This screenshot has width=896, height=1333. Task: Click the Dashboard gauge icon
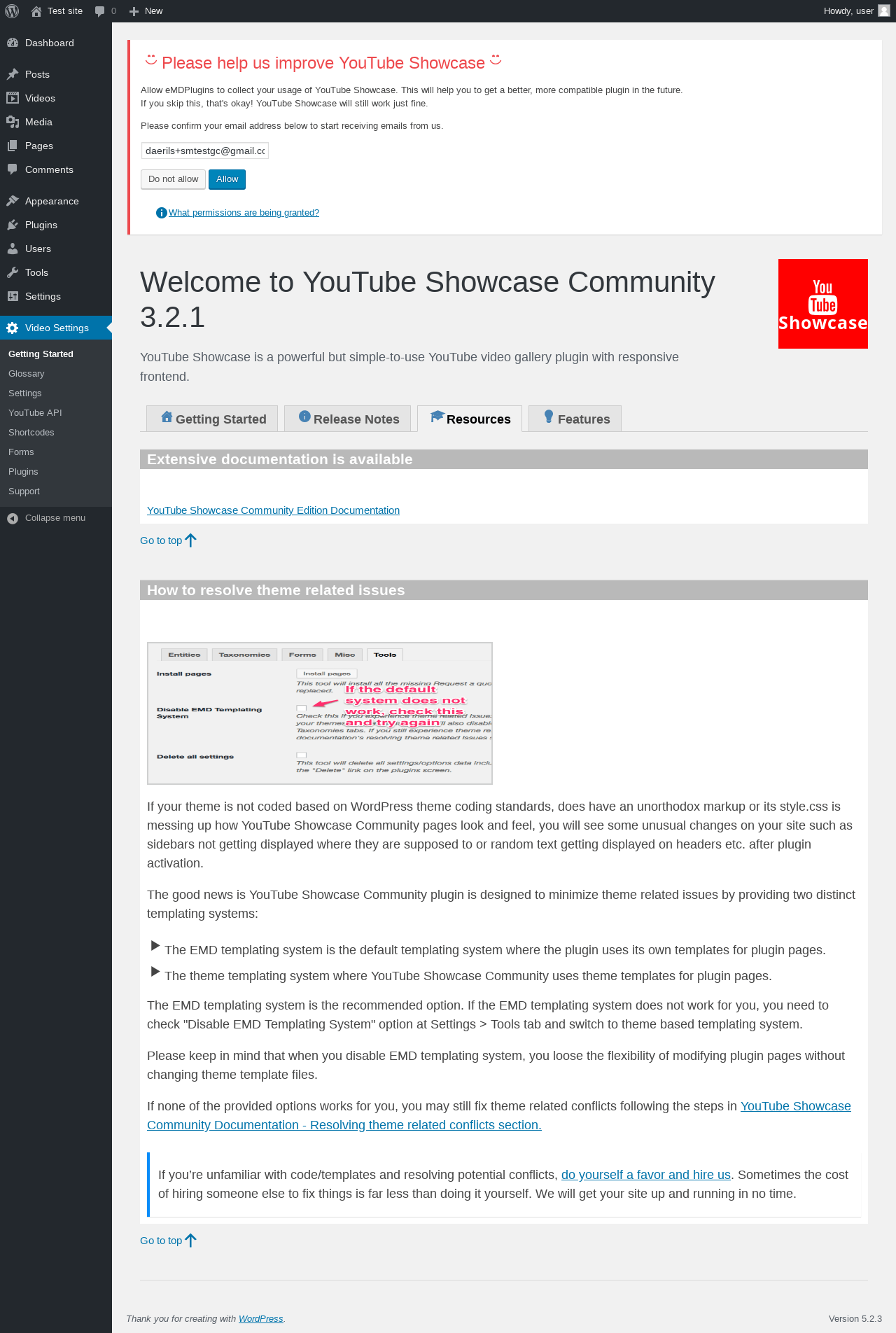13,43
